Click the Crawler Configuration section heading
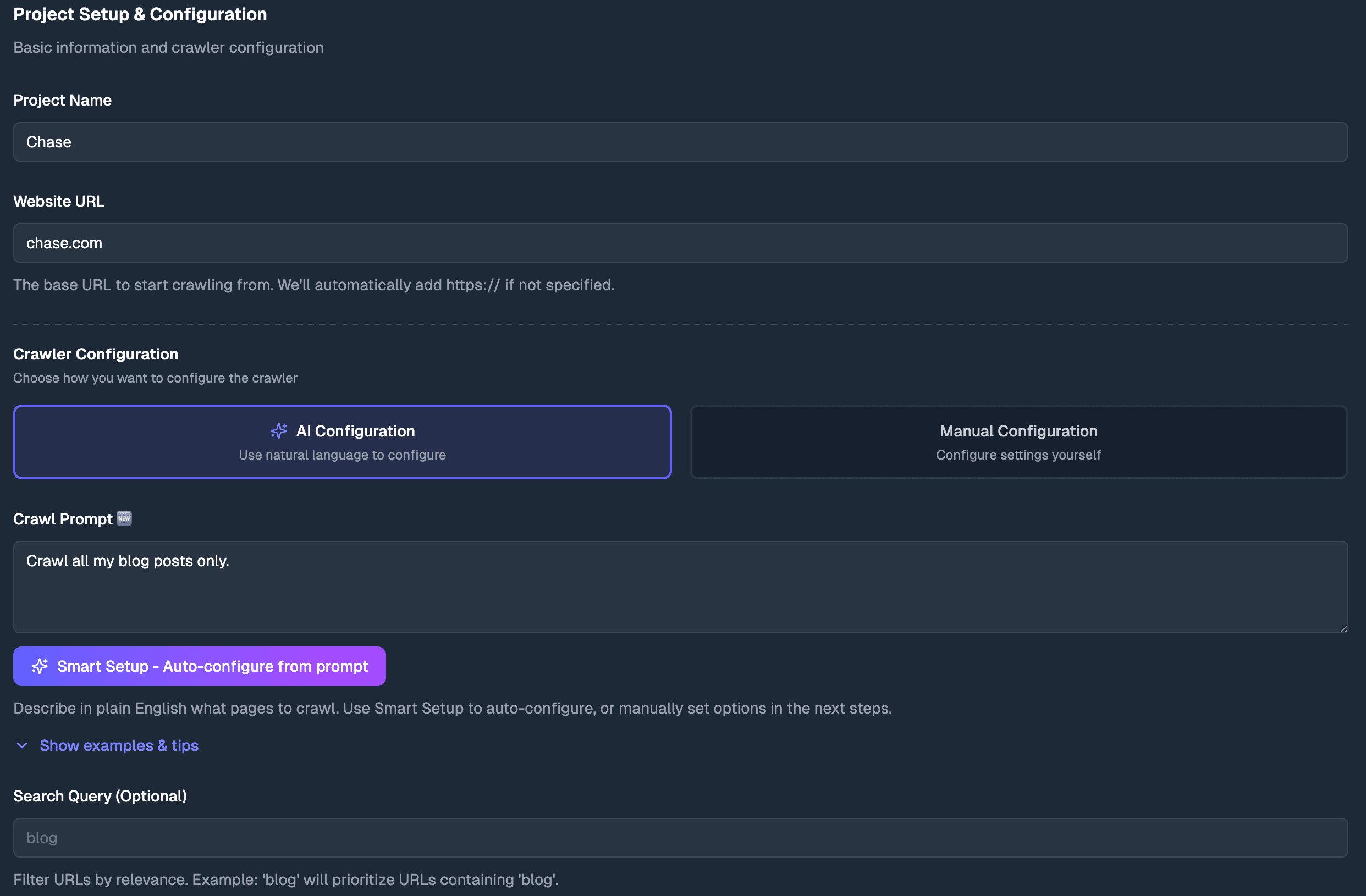The height and width of the screenshot is (896, 1366). (96, 354)
